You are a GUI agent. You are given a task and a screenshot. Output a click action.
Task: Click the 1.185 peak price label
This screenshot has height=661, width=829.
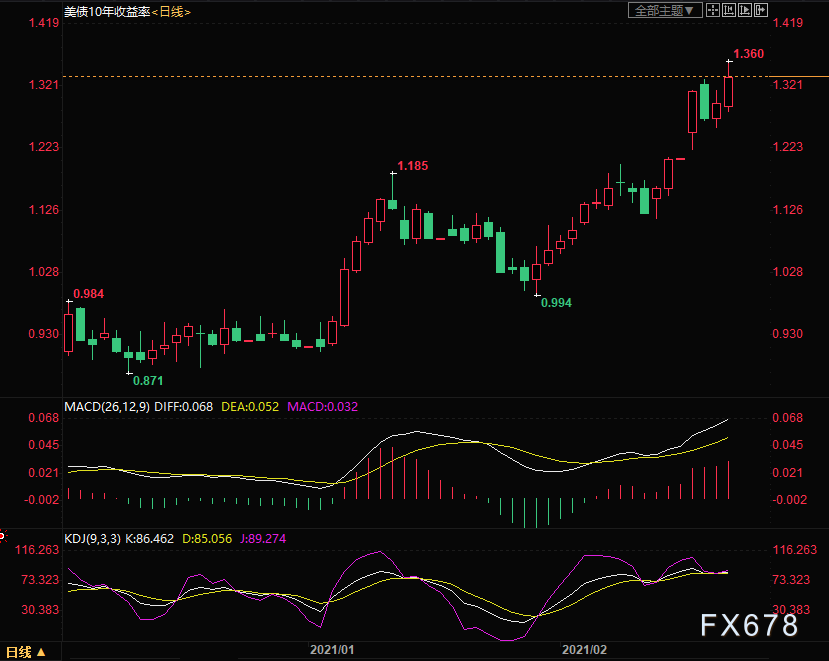click(x=412, y=166)
